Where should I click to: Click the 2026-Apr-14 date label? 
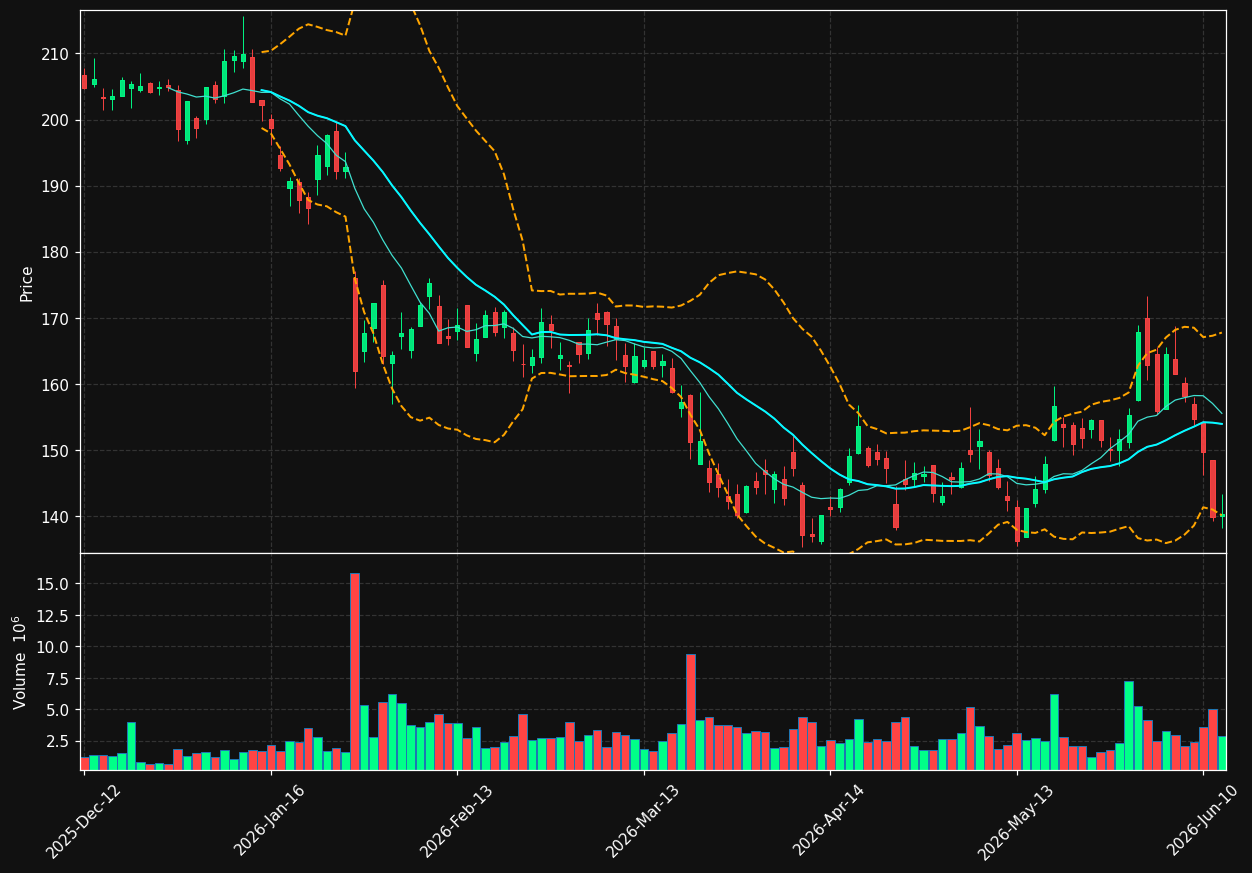pos(830,820)
